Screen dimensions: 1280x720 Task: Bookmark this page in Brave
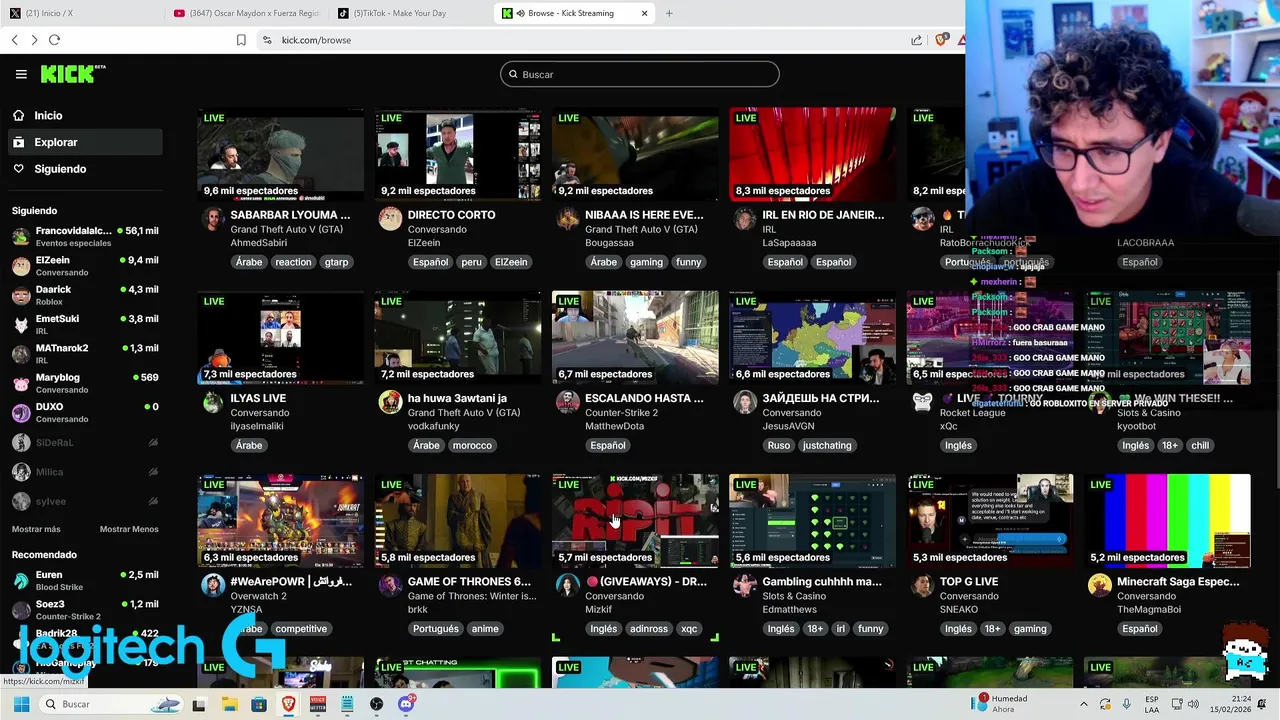tap(241, 40)
